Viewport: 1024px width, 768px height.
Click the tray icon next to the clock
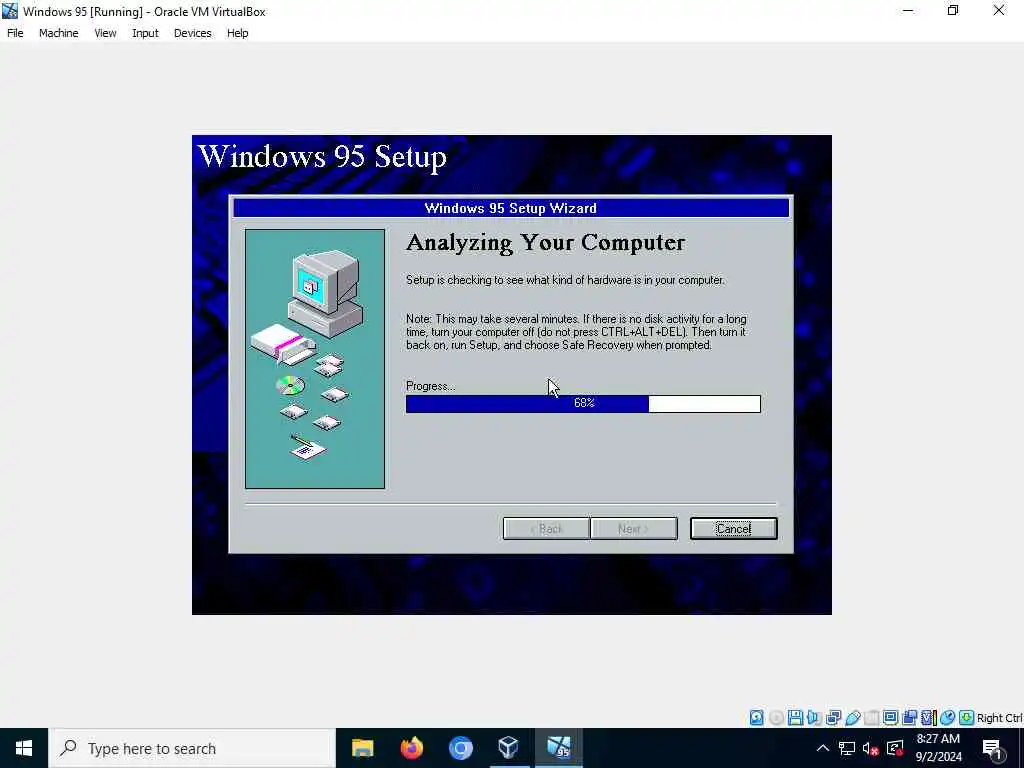tap(895, 748)
